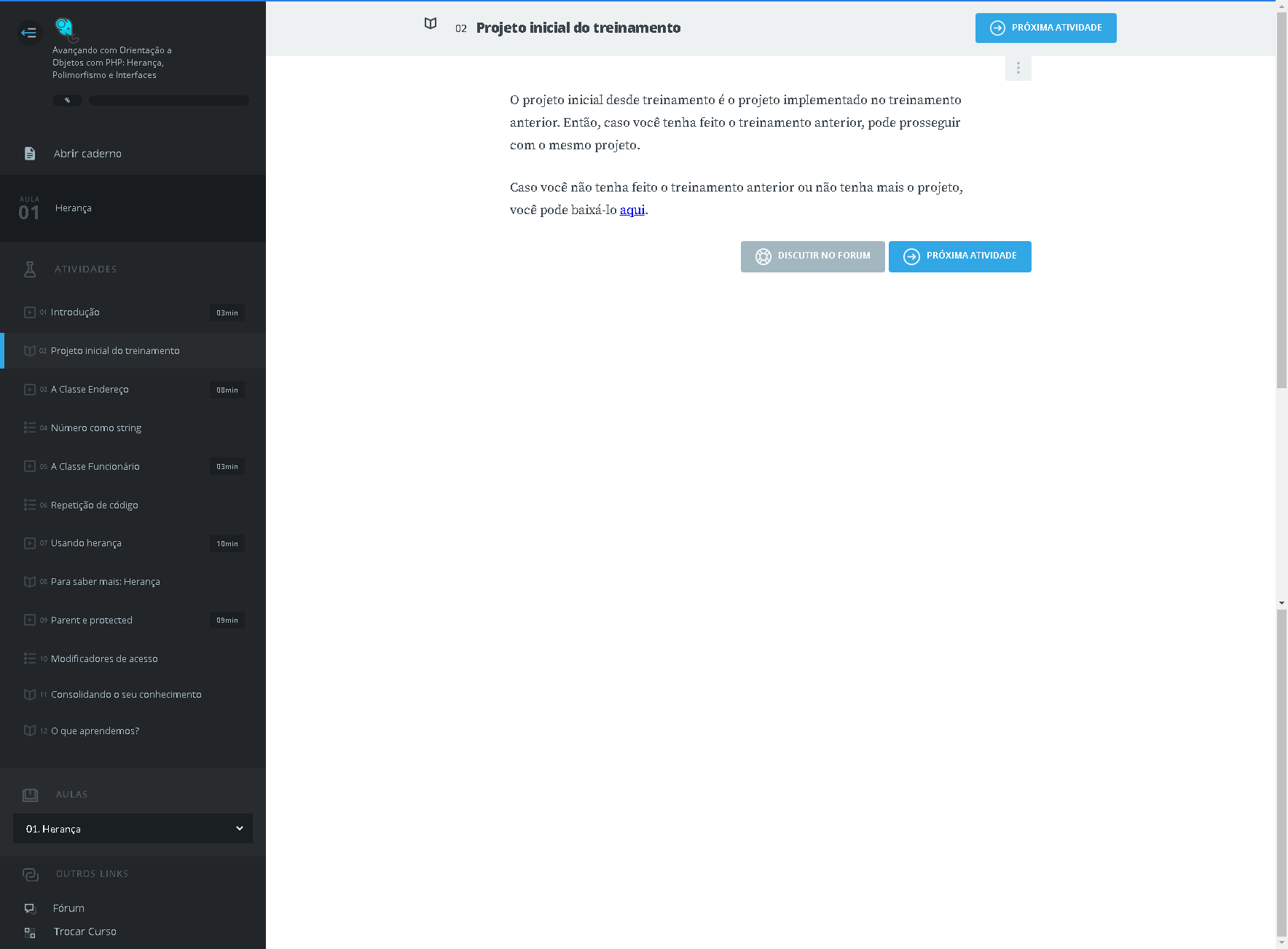The image size is (1288, 949).
Task: Click the book icon beside the page title
Action: (431, 24)
